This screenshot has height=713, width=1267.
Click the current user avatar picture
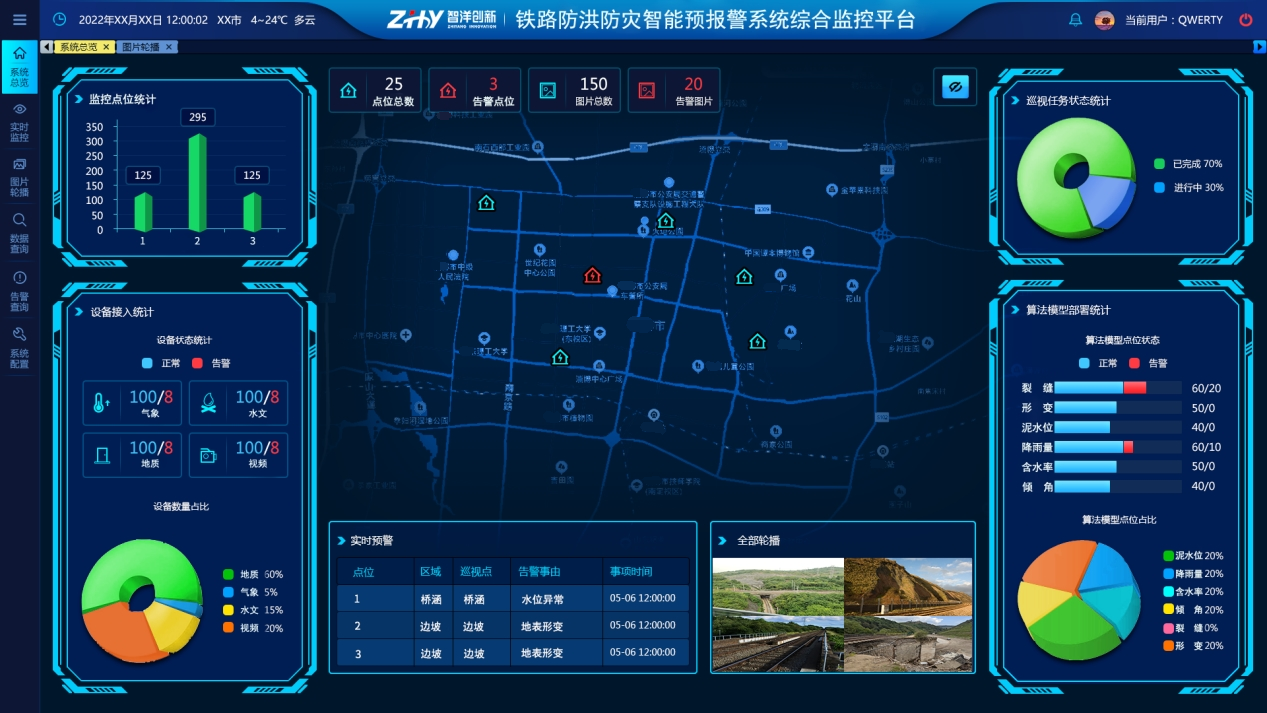(x=1104, y=20)
